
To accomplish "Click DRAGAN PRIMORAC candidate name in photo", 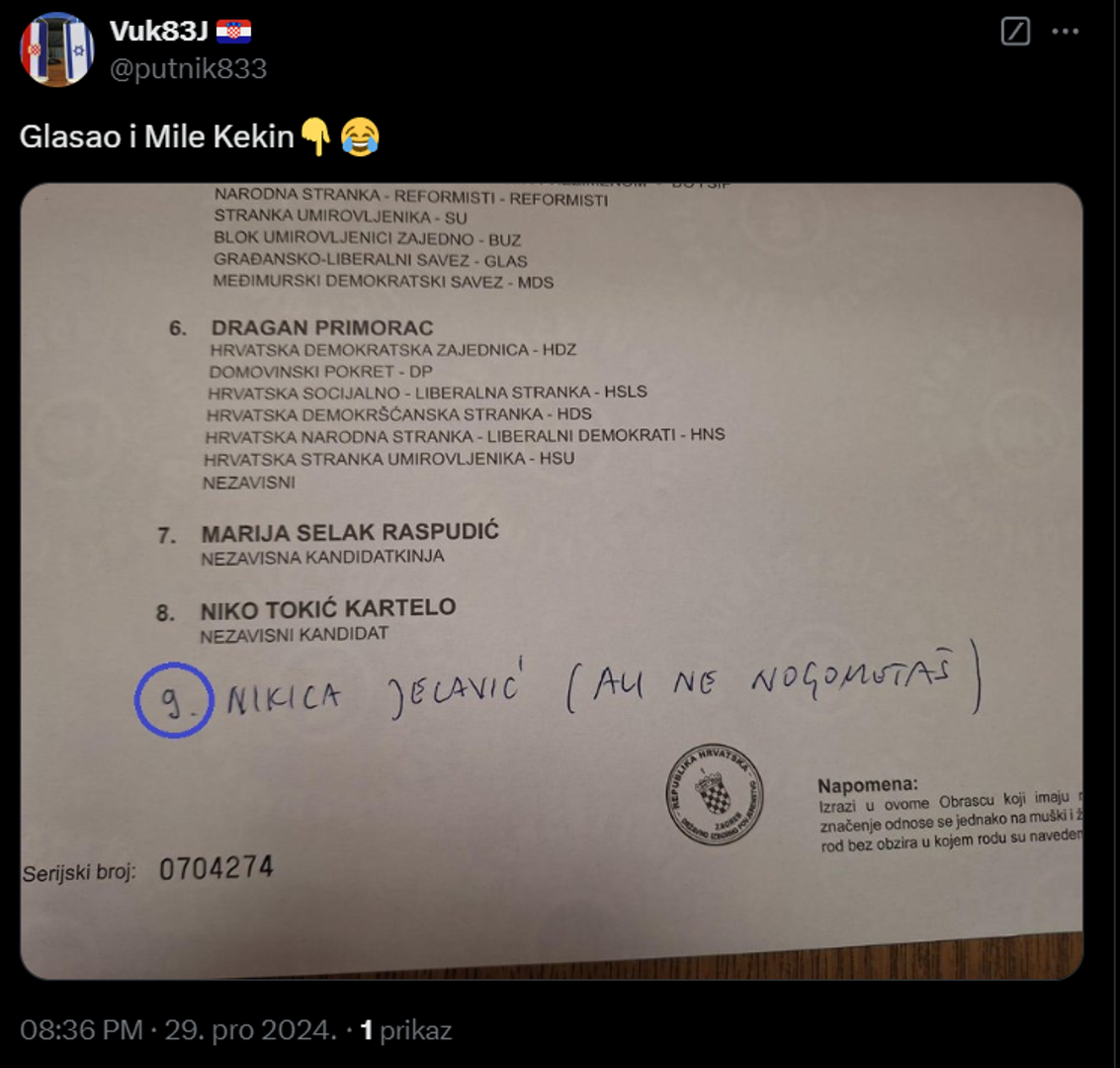I will 322,328.
